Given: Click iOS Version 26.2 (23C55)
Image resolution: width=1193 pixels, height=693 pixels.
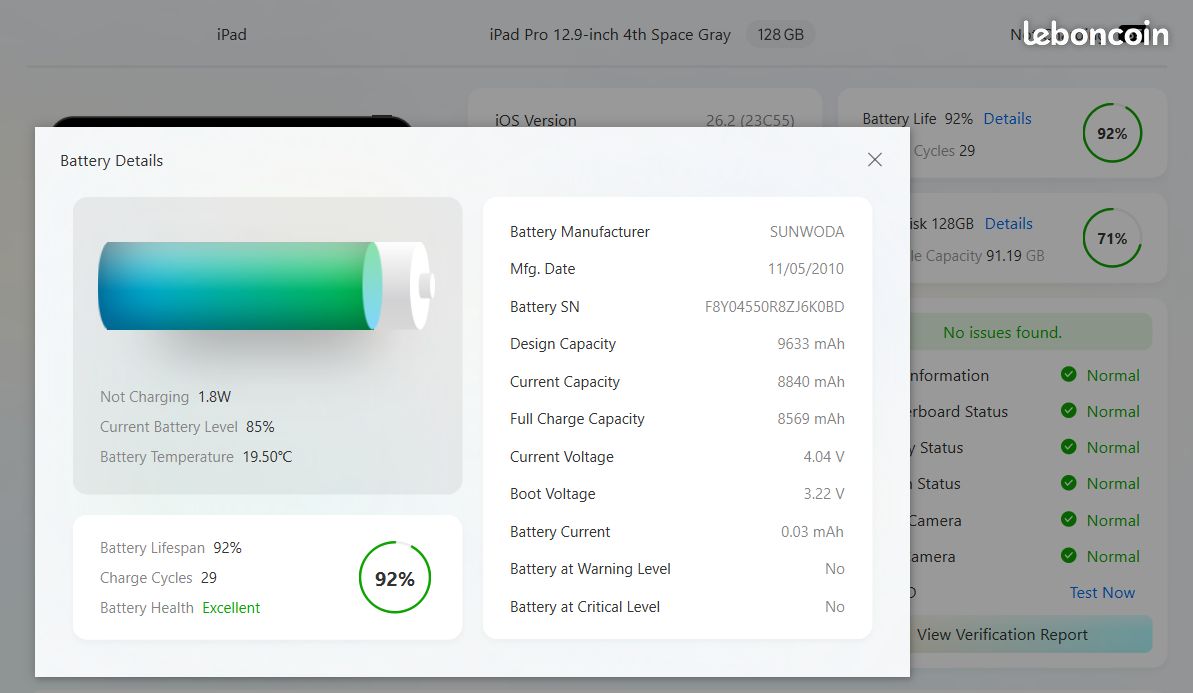Looking at the screenshot, I should tap(644, 120).
